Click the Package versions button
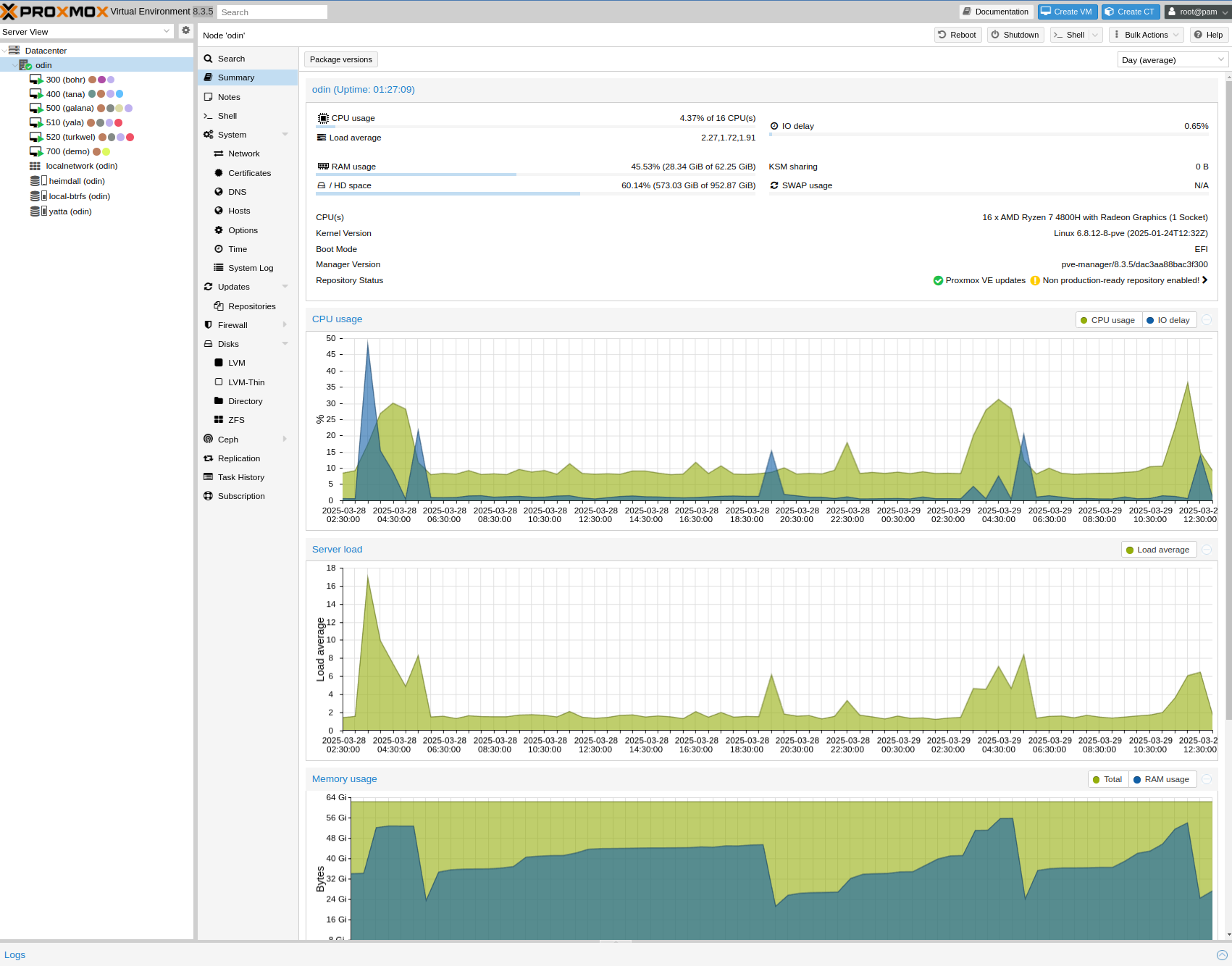The height and width of the screenshot is (966, 1232). (x=340, y=59)
